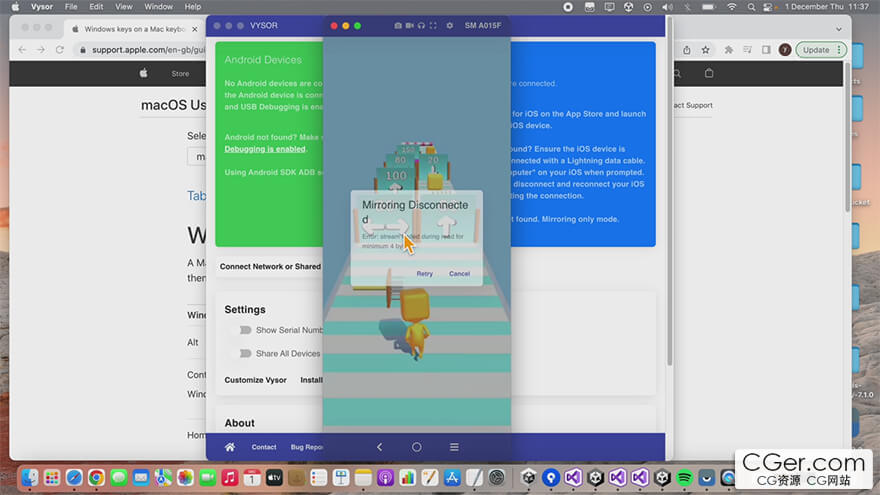Open Contact link in Vysor footer
The height and width of the screenshot is (495, 880).
click(264, 447)
